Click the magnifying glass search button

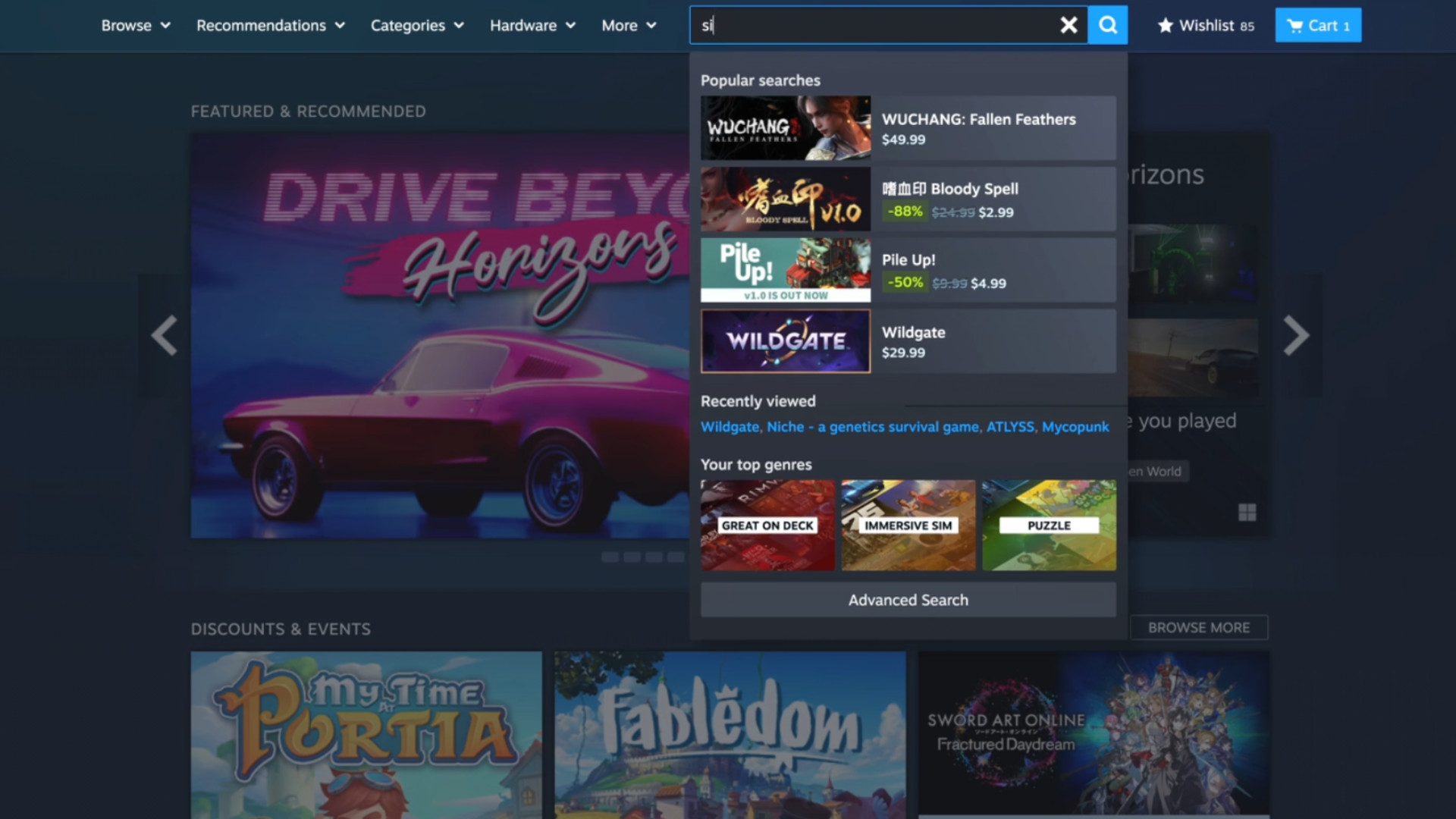1108,25
